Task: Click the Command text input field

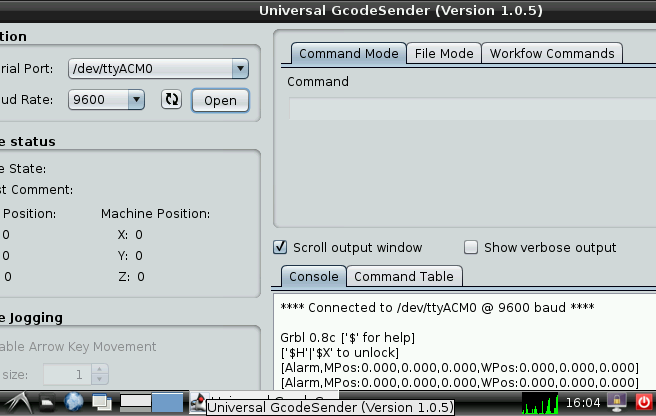Action: click(472, 109)
